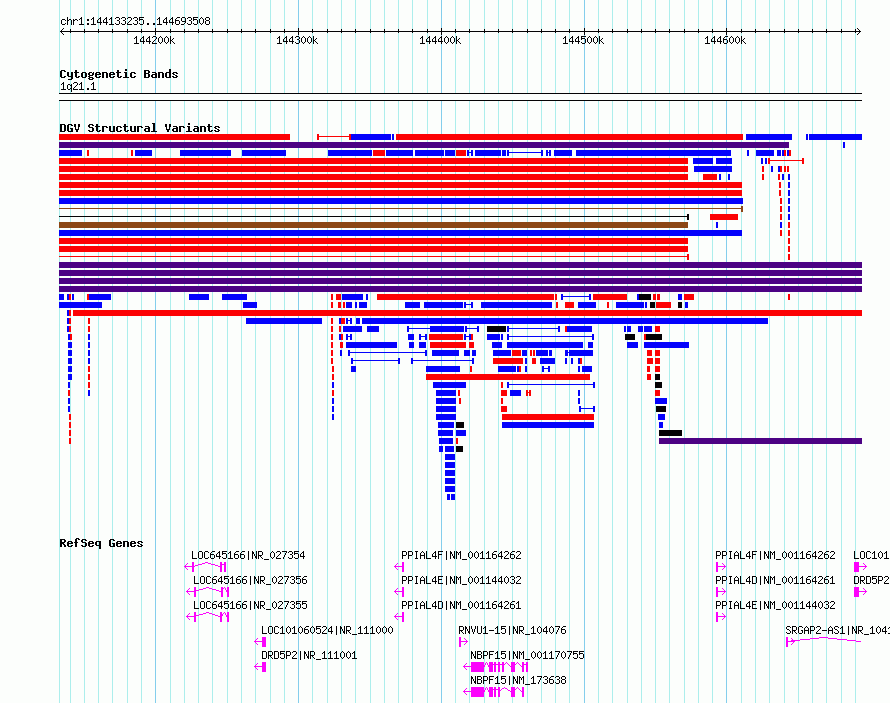Open the Cytogenetic Bands track title
The image size is (890, 703).
coord(119,74)
